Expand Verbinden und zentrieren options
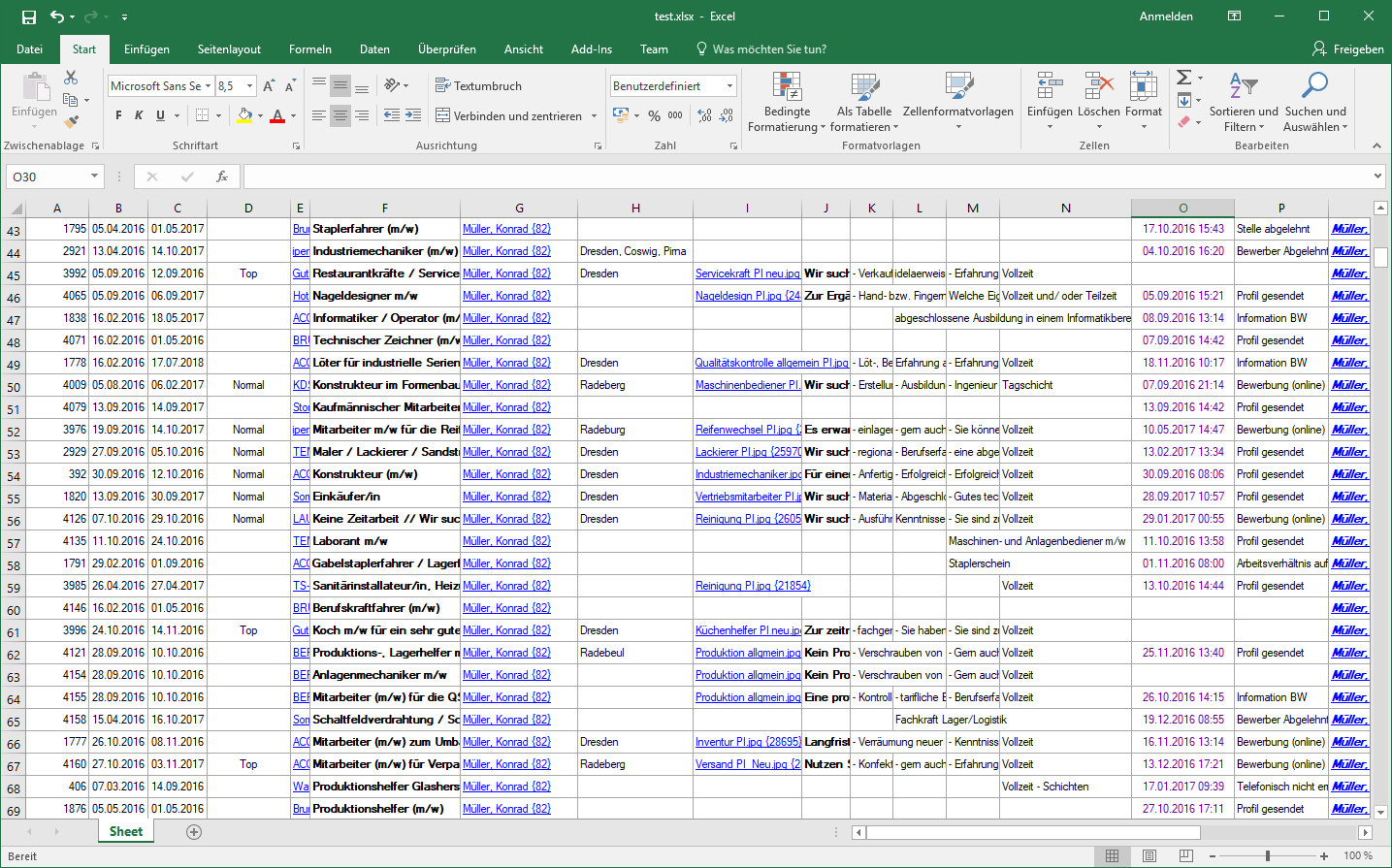This screenshot has height=868, width=1392. coord(595,115)
